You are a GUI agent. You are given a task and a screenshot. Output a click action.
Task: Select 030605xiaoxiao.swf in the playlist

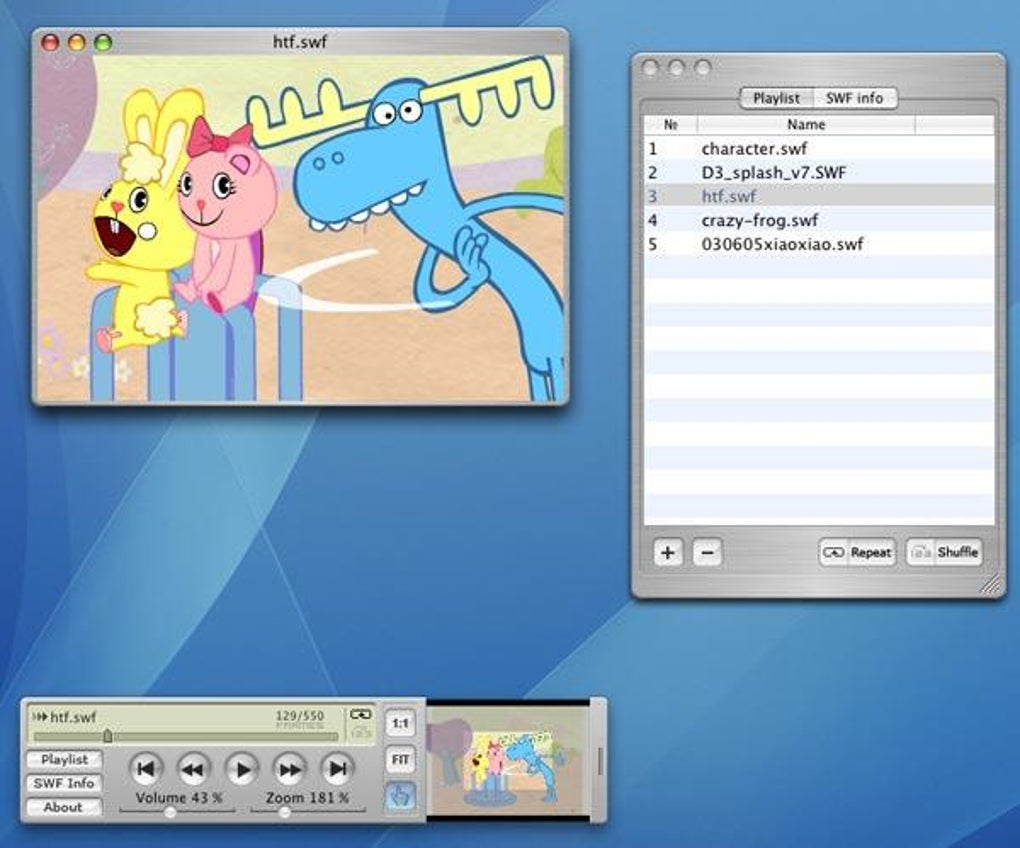(819, 245)
